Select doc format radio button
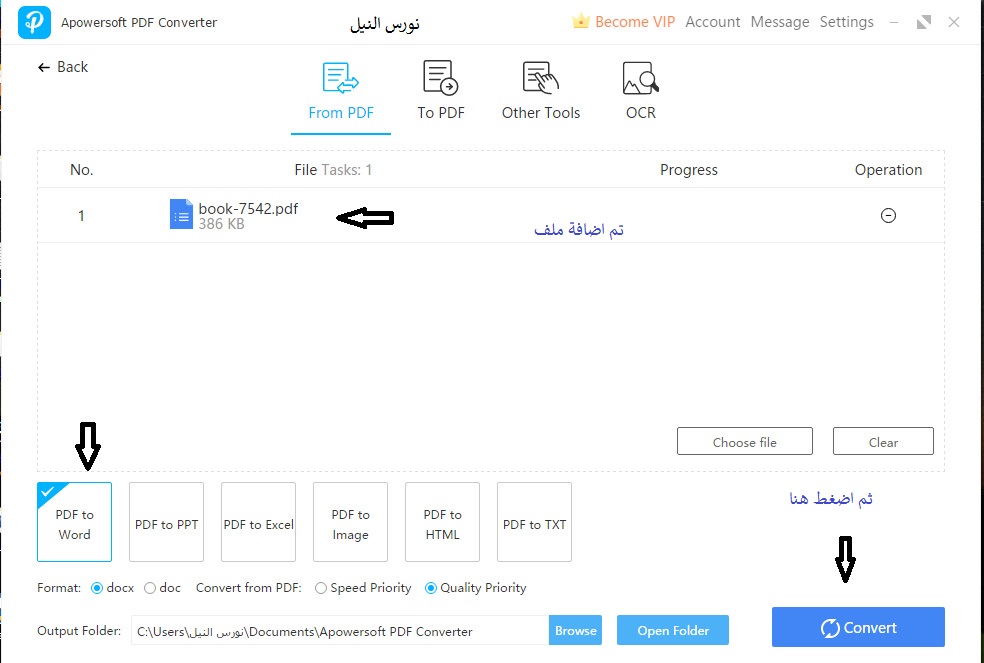Screen dimensions: 984x663 (150, 588)
